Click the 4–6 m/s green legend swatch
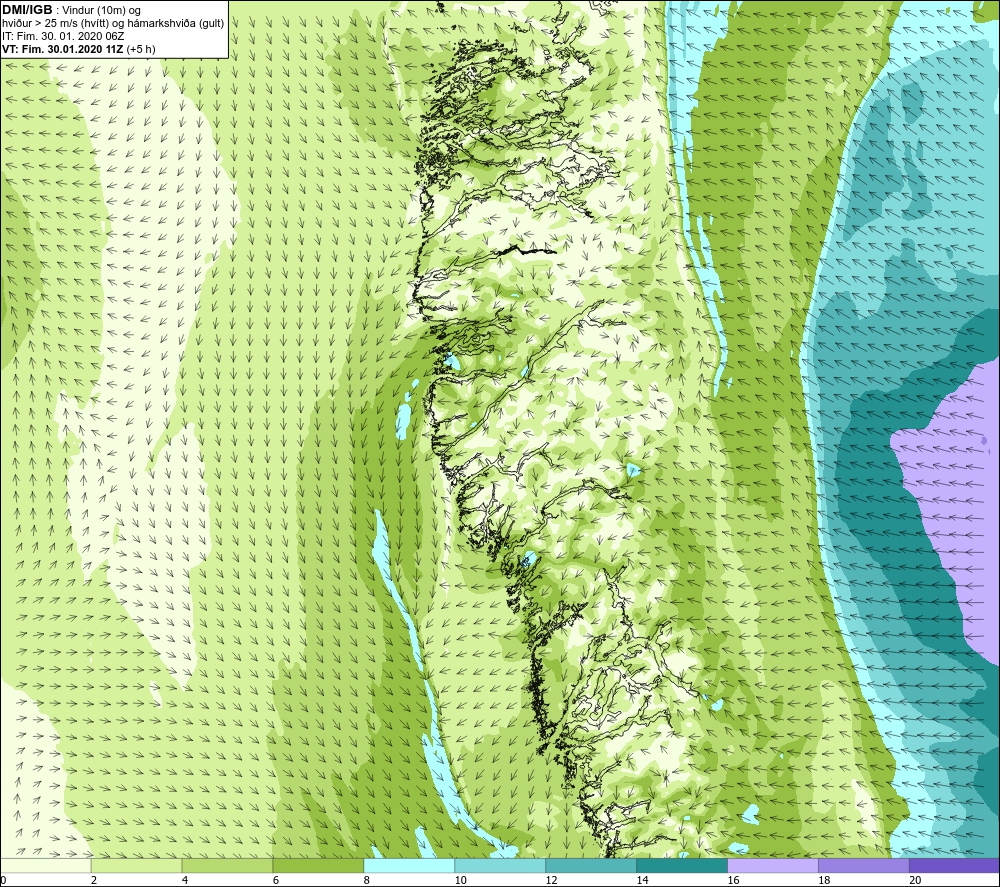Viewport: 1000px width, 887px height. [227, 865]
